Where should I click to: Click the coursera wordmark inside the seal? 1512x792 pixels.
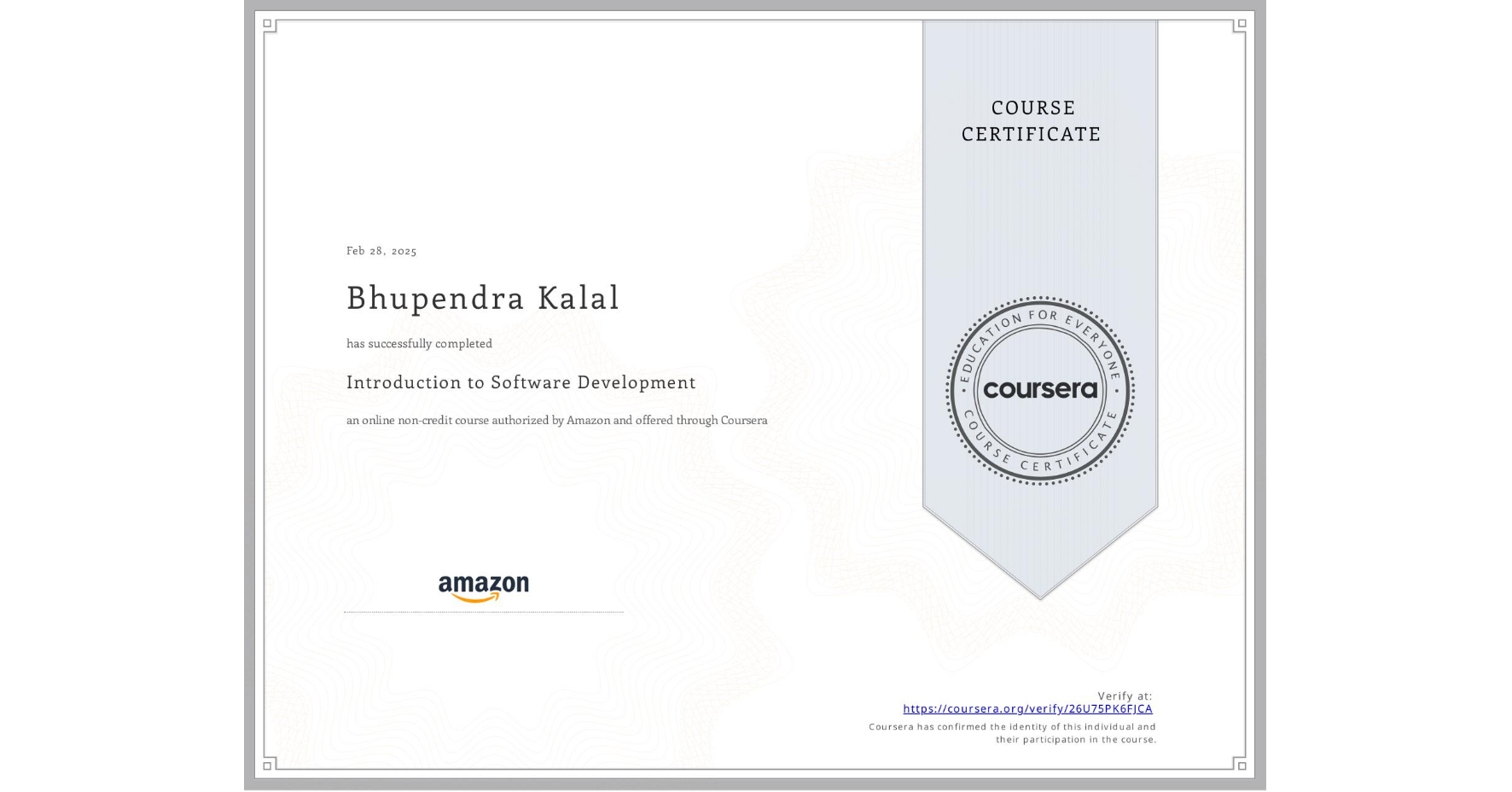click(x=1040, y=389)
